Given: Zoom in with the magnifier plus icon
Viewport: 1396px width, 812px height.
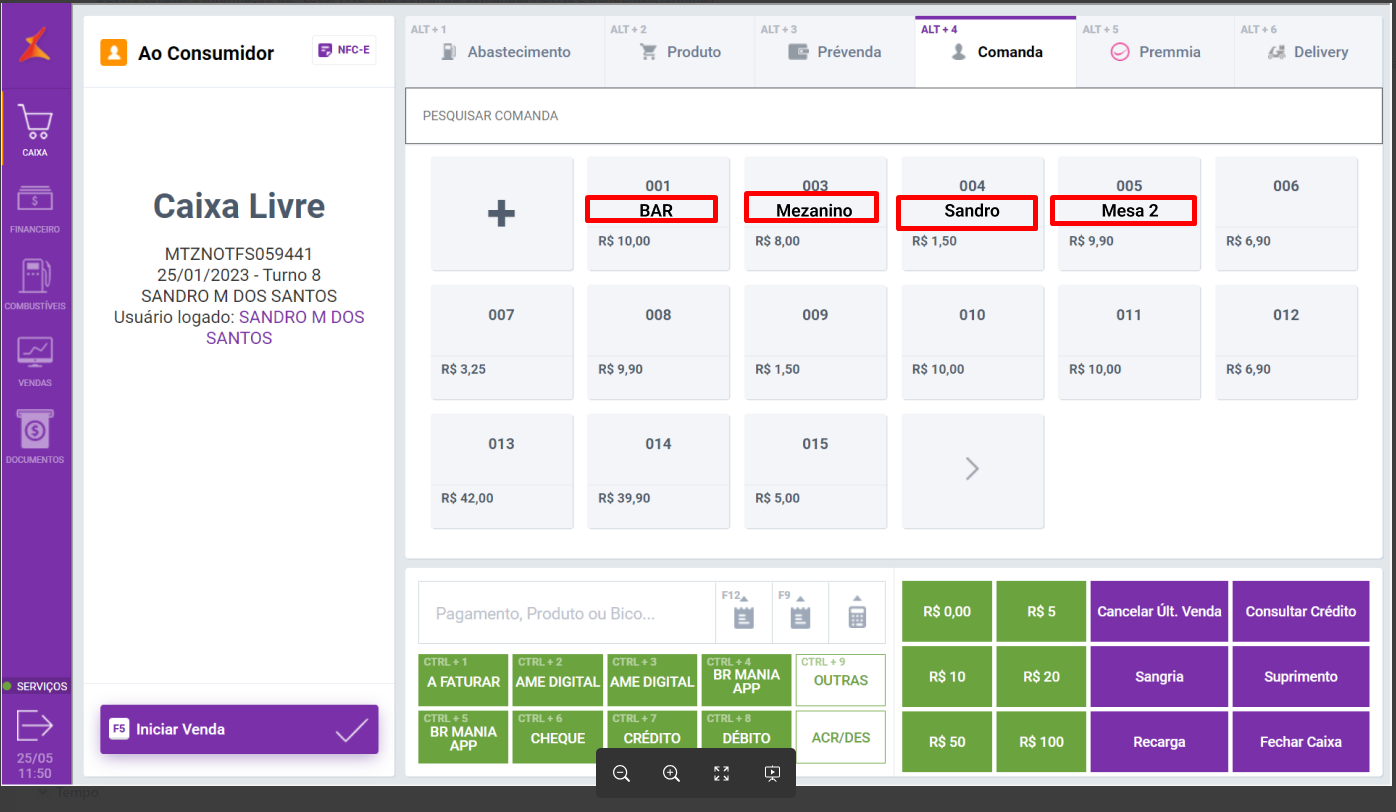Looking at the screenshot, I should [x=671, y=773].
